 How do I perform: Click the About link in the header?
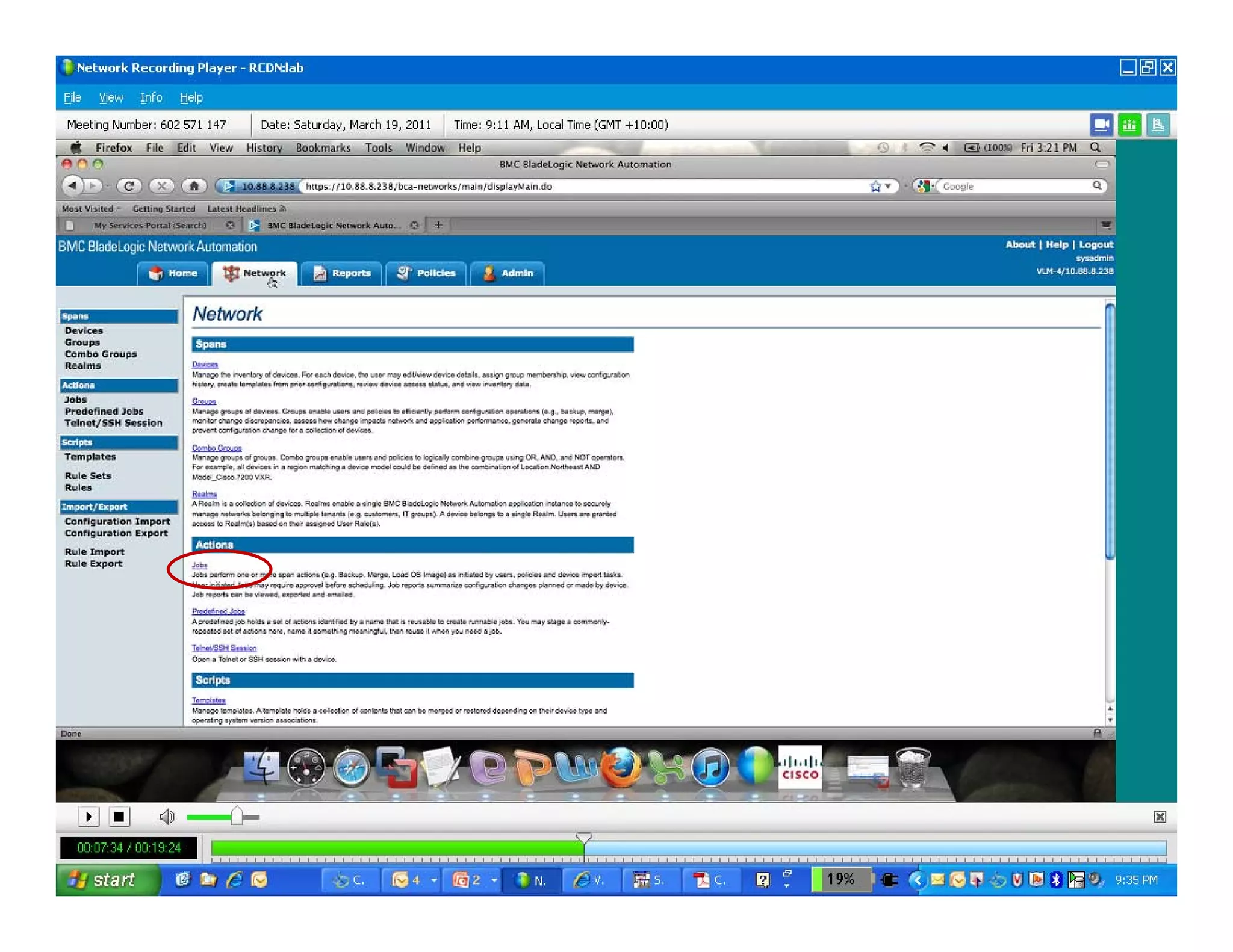click(1020, 244)
